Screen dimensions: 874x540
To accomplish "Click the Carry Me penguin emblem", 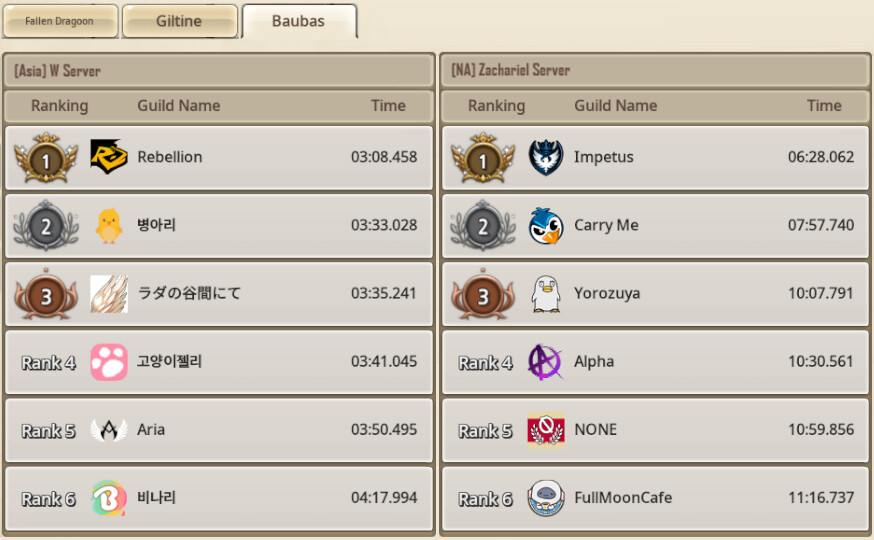I will [546, 225].
